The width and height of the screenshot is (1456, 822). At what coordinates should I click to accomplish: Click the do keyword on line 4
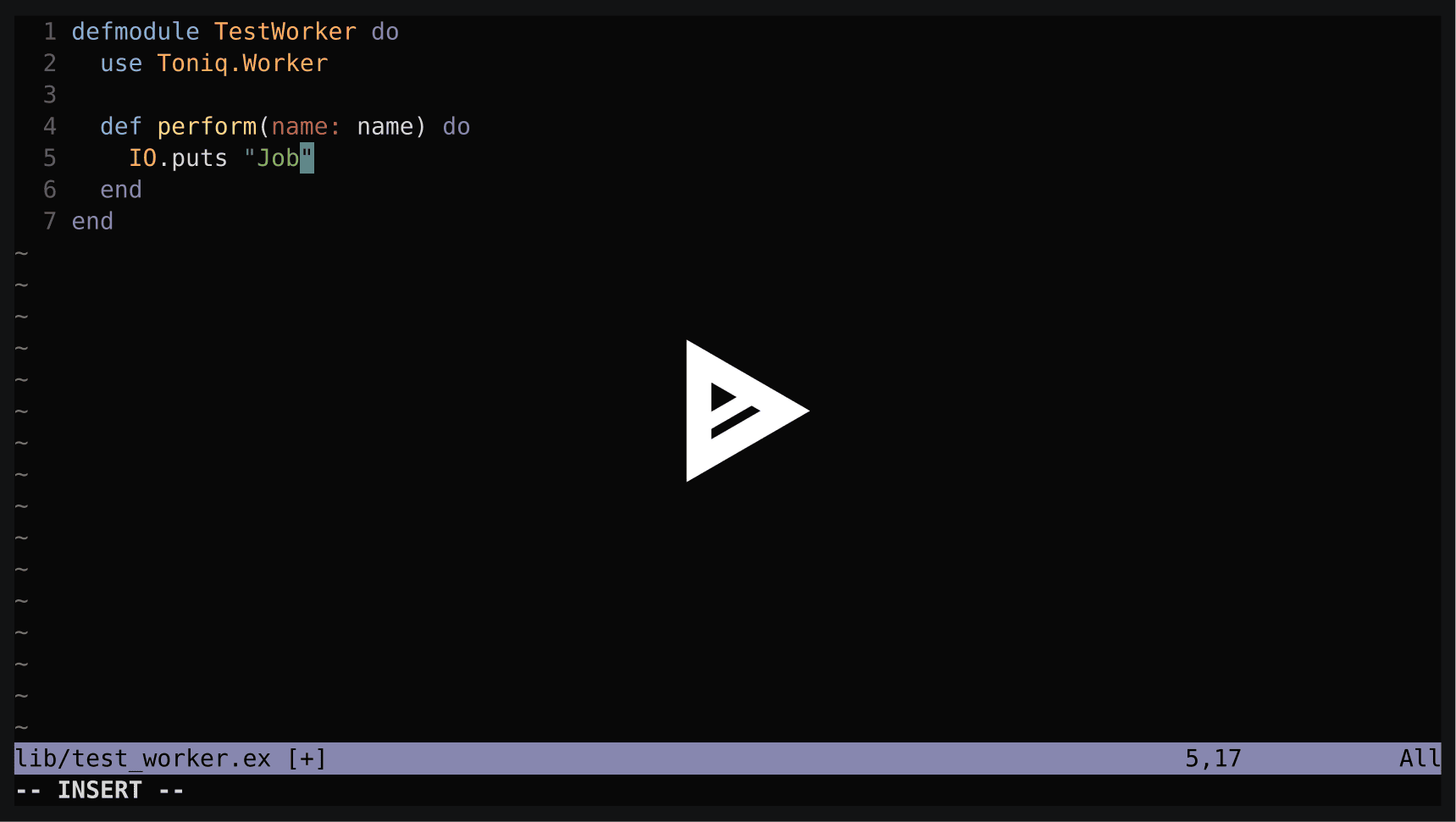point(456,126)
